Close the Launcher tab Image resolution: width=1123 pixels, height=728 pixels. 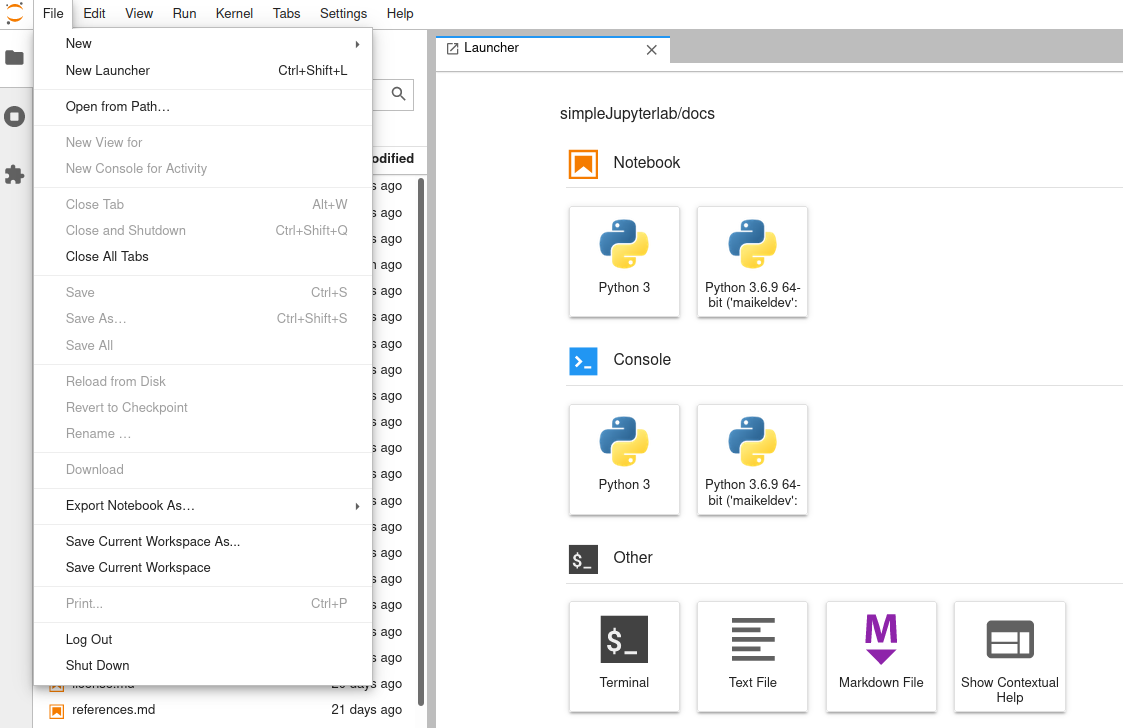[x=652, y=49]
